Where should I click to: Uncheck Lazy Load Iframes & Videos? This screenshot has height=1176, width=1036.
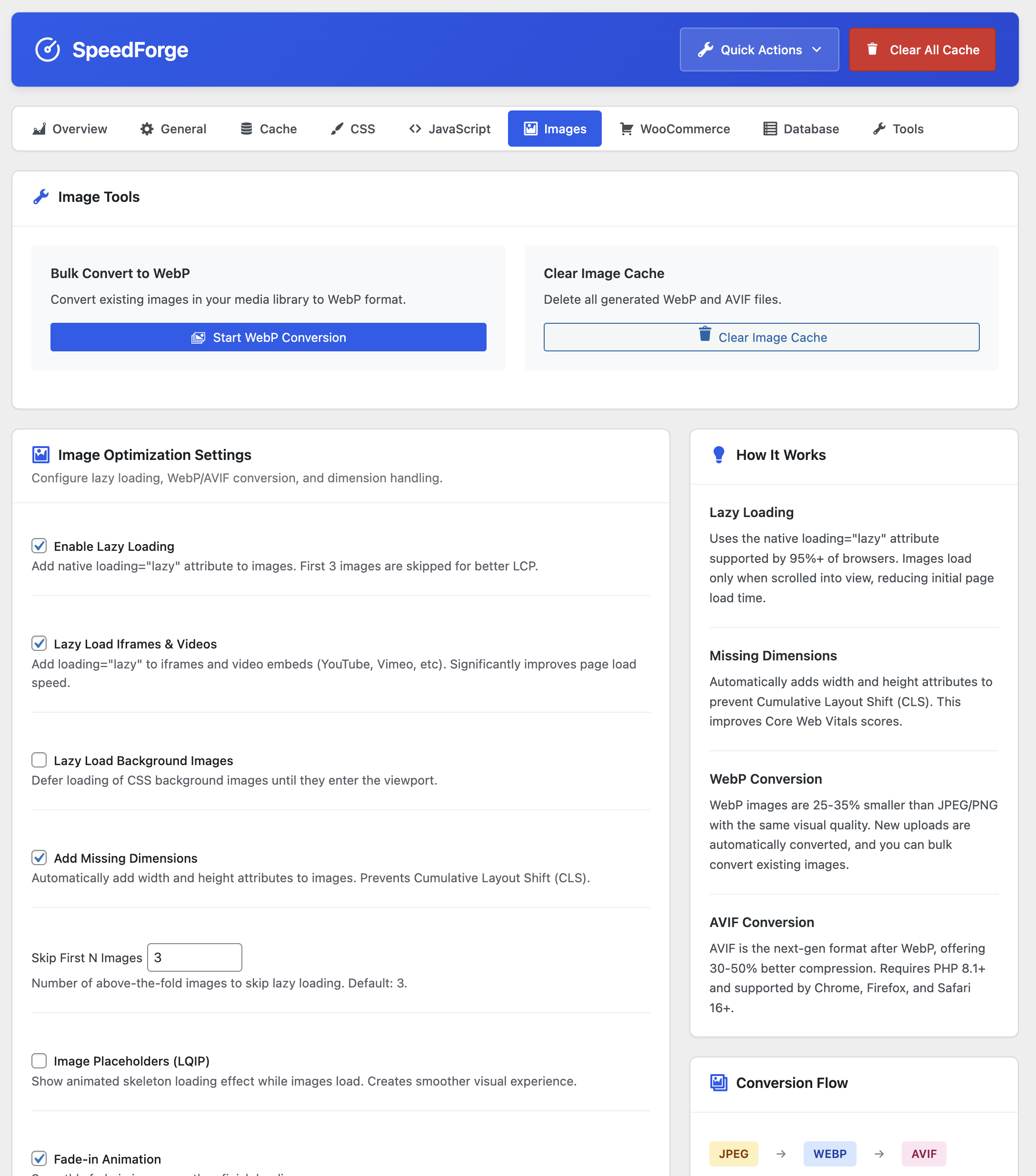39,643
